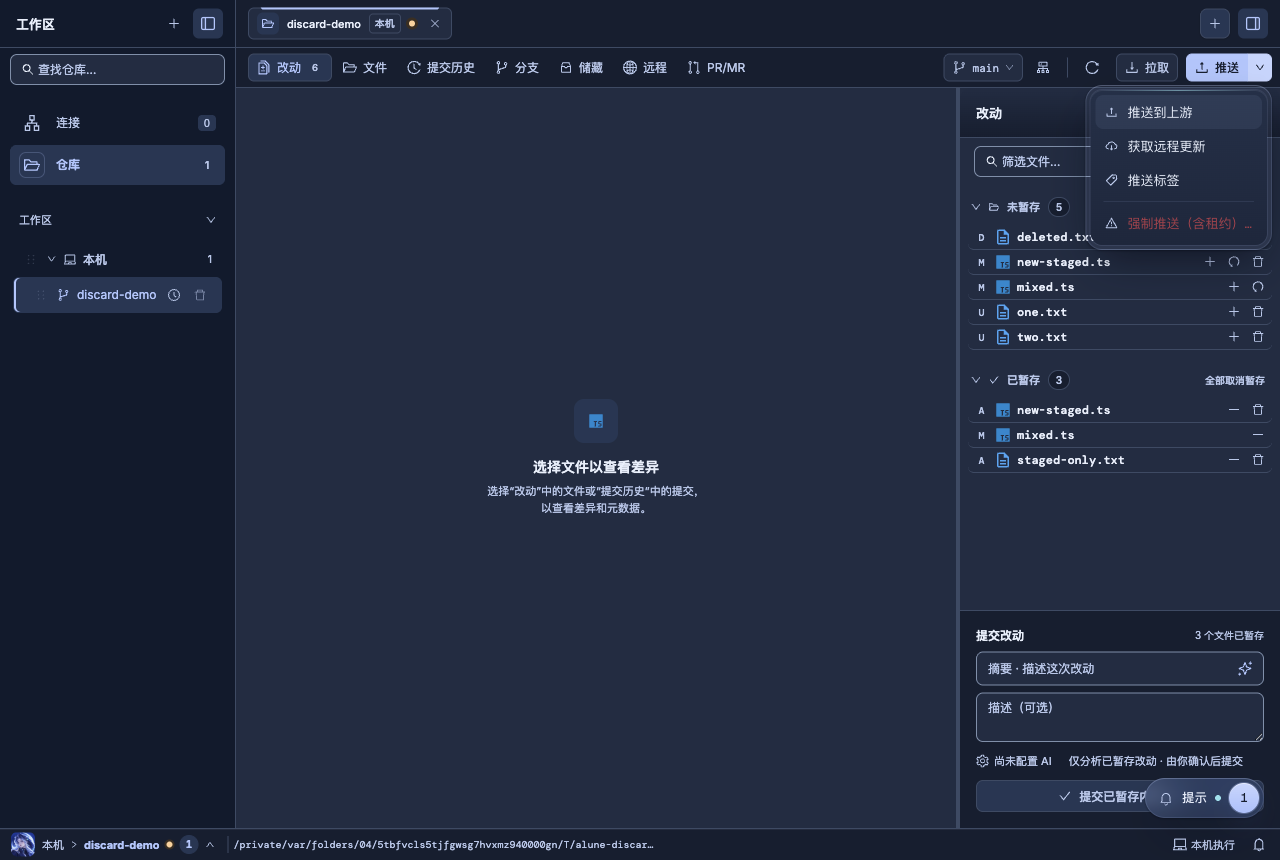Image resolution: width=1280 pixels, height=860 pixels.
Task: Choose the red 强制推送 menu entry
Action: pos(1178,223)
